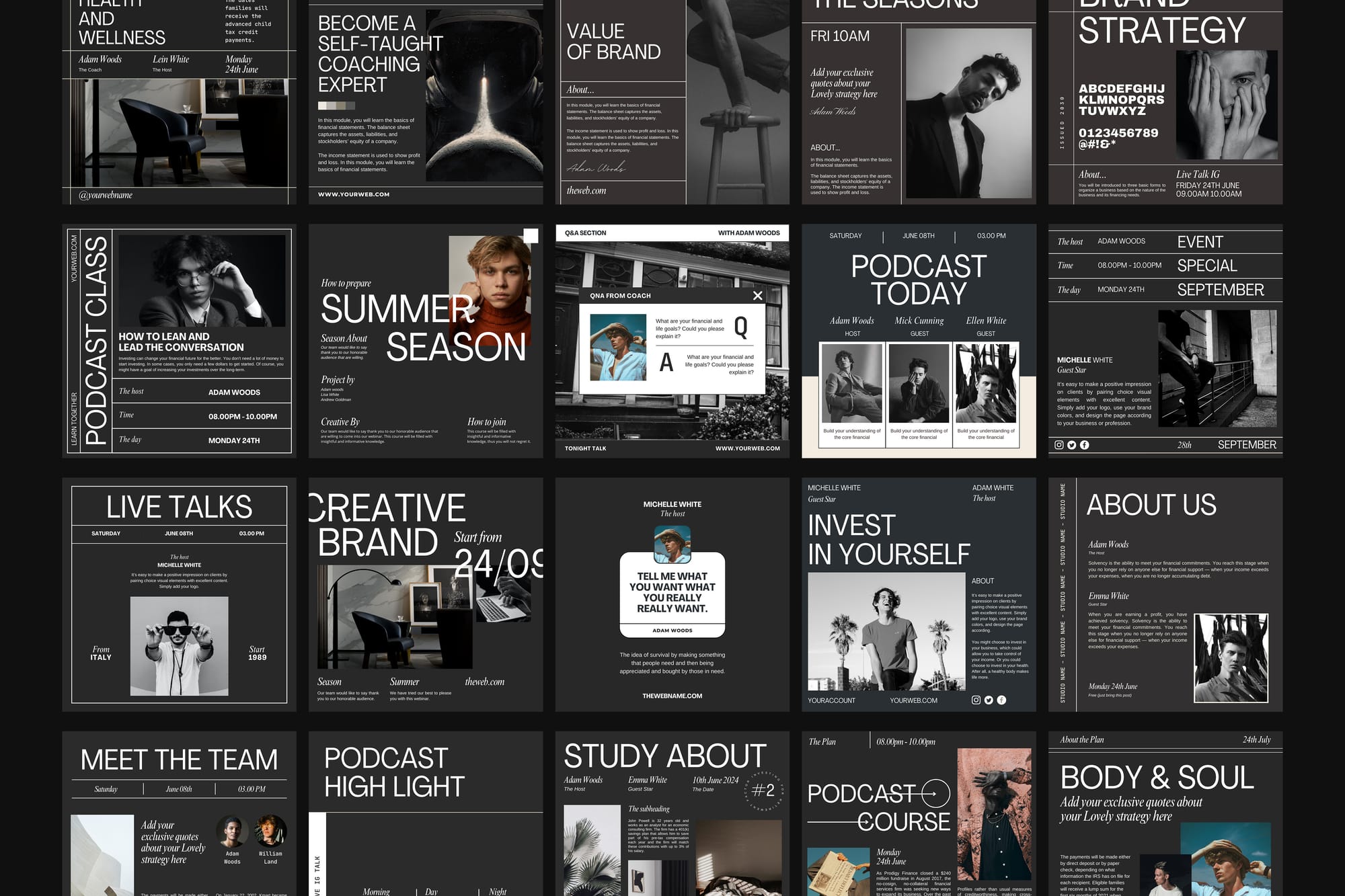Click the Facebook icon on Event Special card

click(x=1085, y=445)
